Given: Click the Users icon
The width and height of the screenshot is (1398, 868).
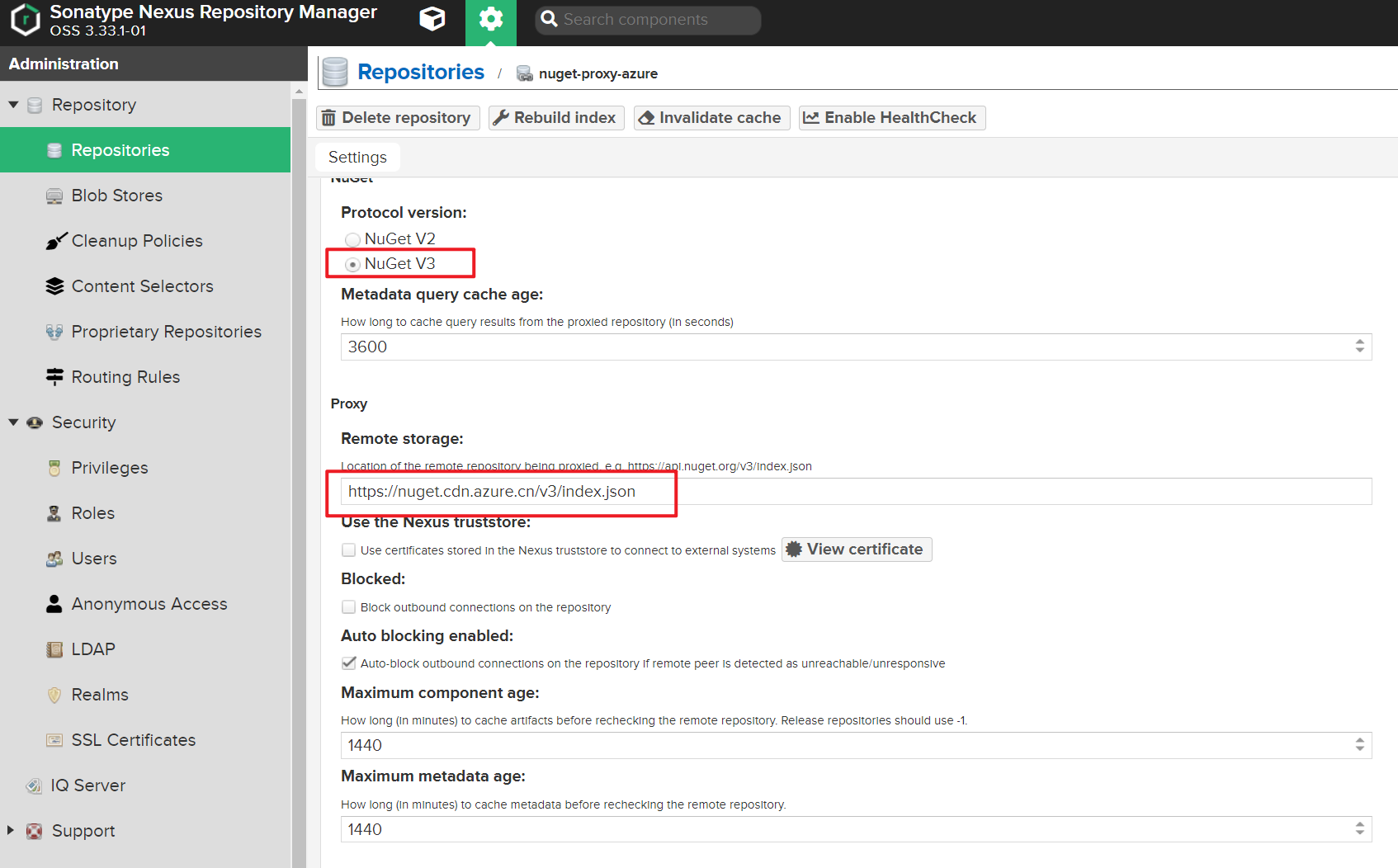Looking at the screenshot, I should [54, 559].
